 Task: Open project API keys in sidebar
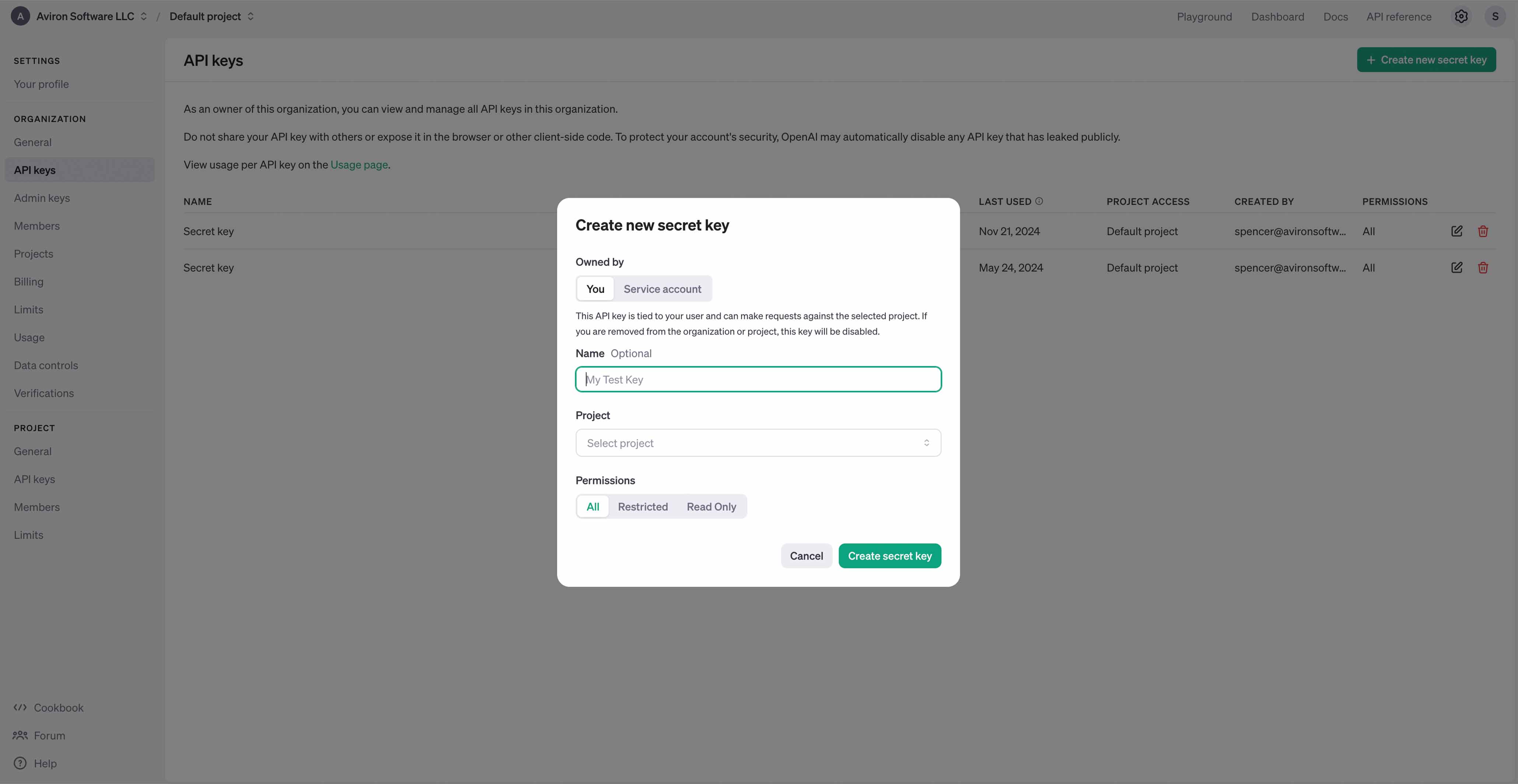click(x=34, y=479)
